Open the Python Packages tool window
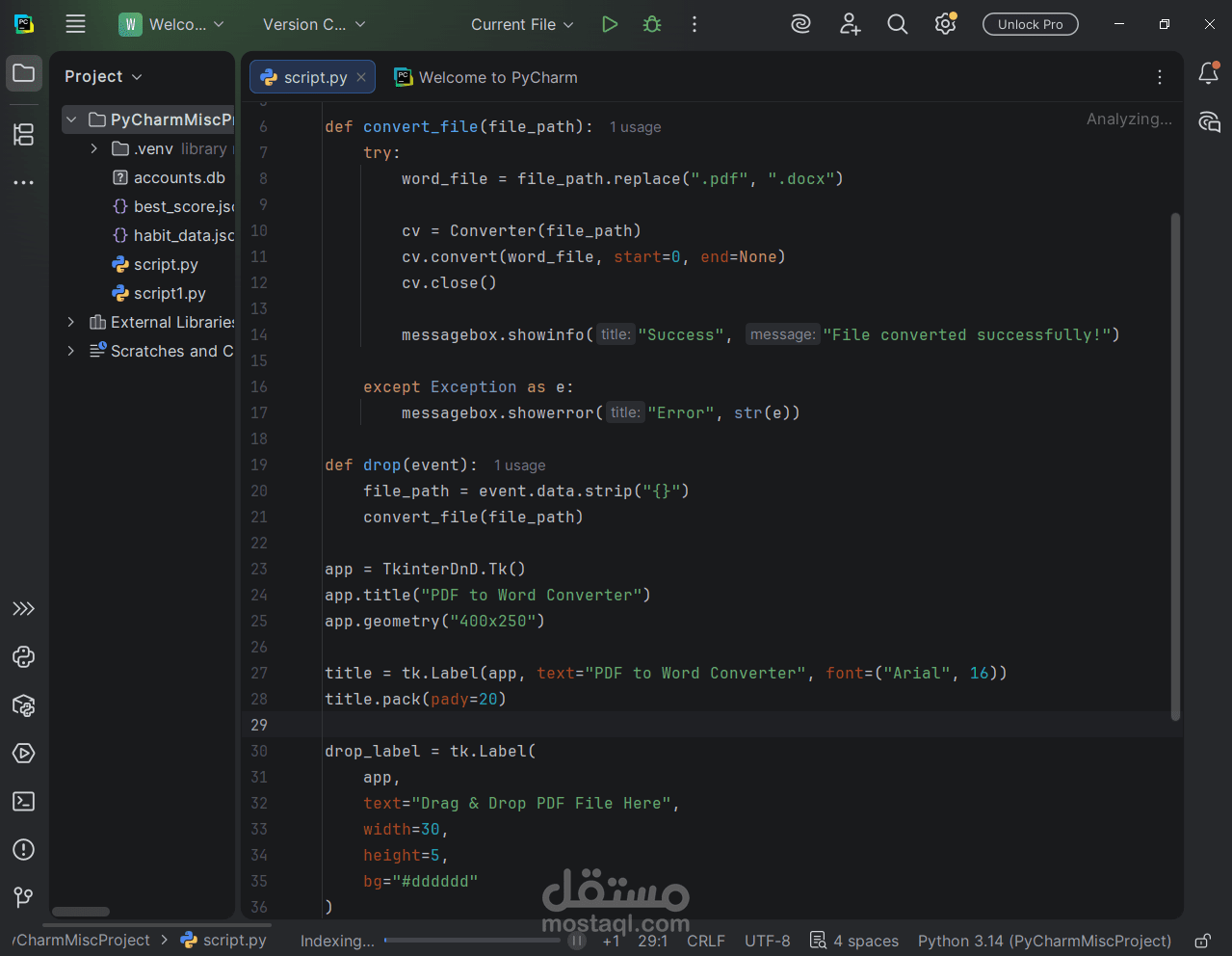 click(23, 705)
